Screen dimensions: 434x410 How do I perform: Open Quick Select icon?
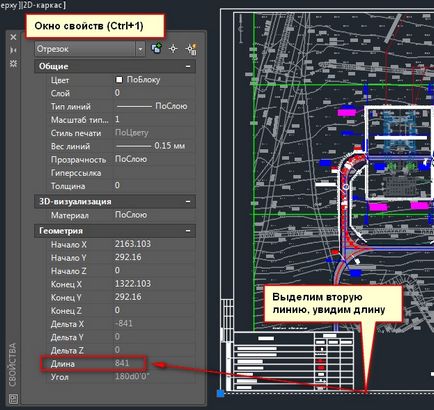[191, 49]
